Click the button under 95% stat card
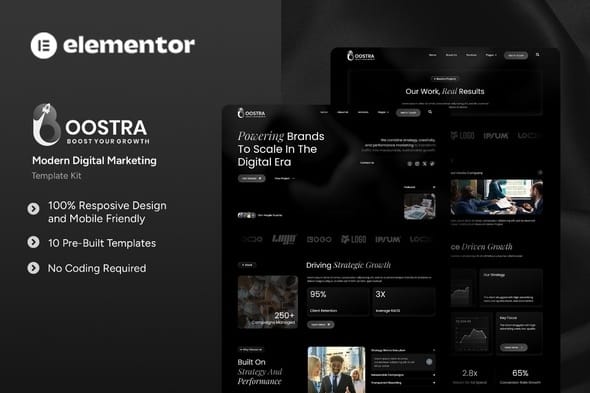 tap(320, 324)
